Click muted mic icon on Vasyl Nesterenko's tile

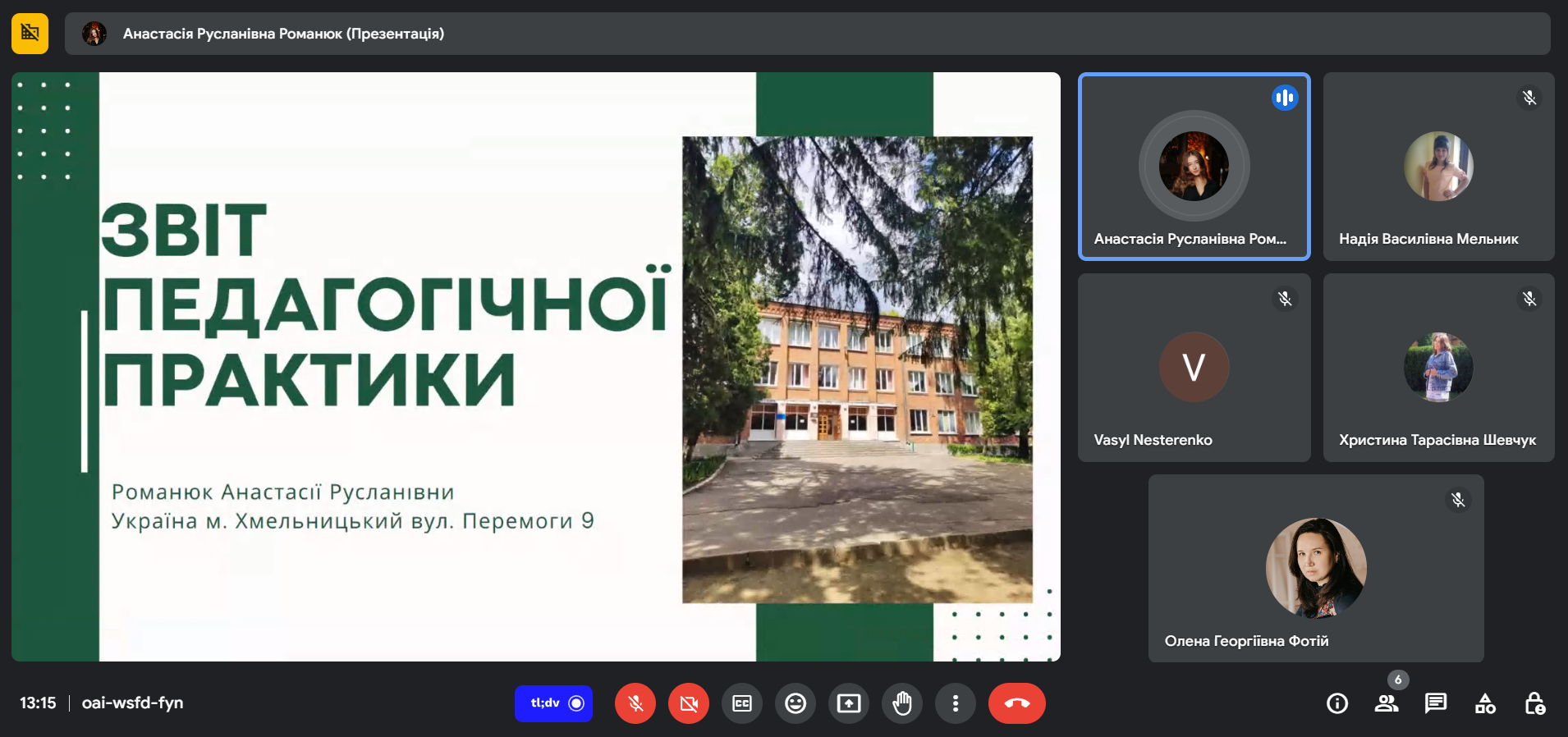coord(1285,299)
